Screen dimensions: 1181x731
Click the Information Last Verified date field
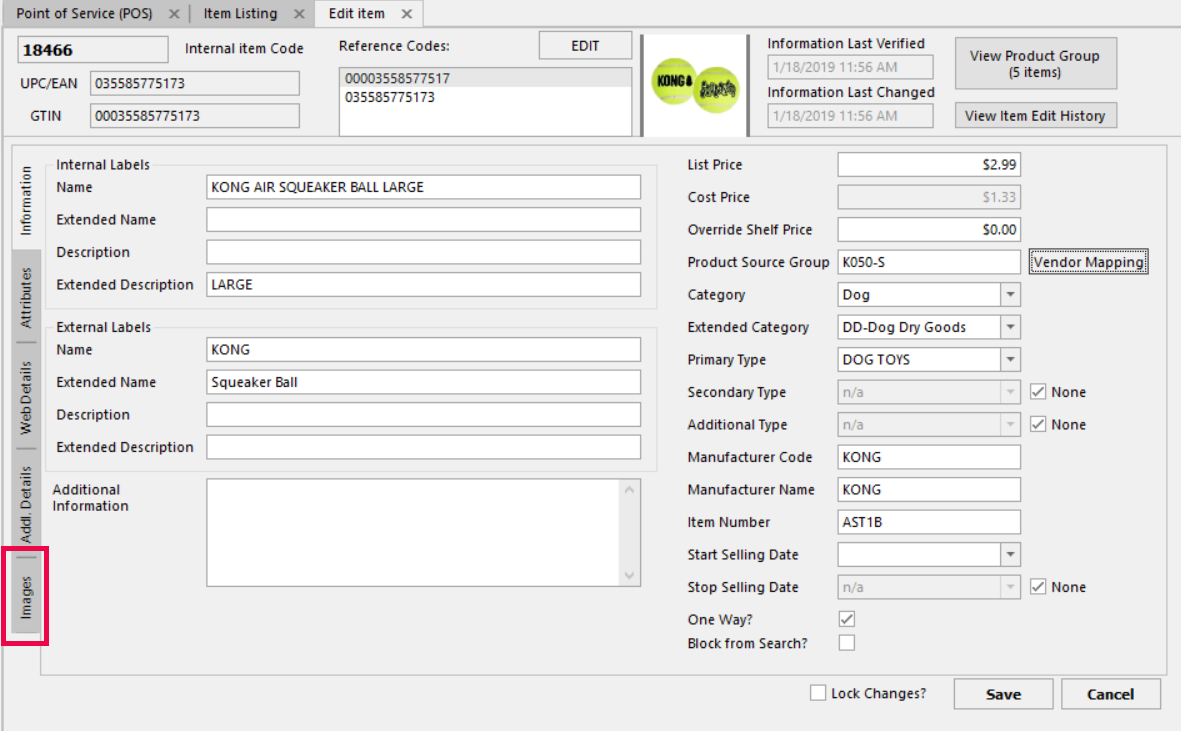850,67
